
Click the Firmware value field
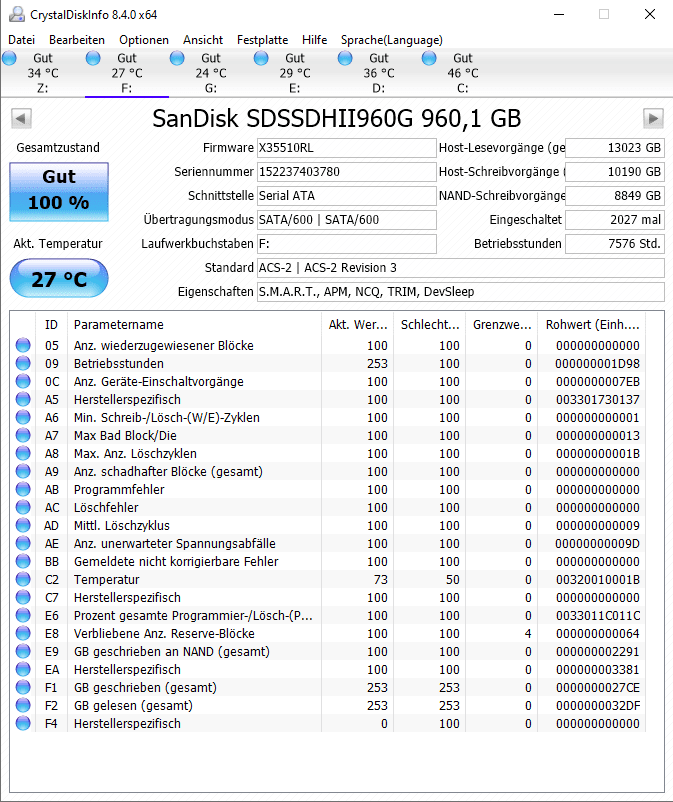(346, 147)
